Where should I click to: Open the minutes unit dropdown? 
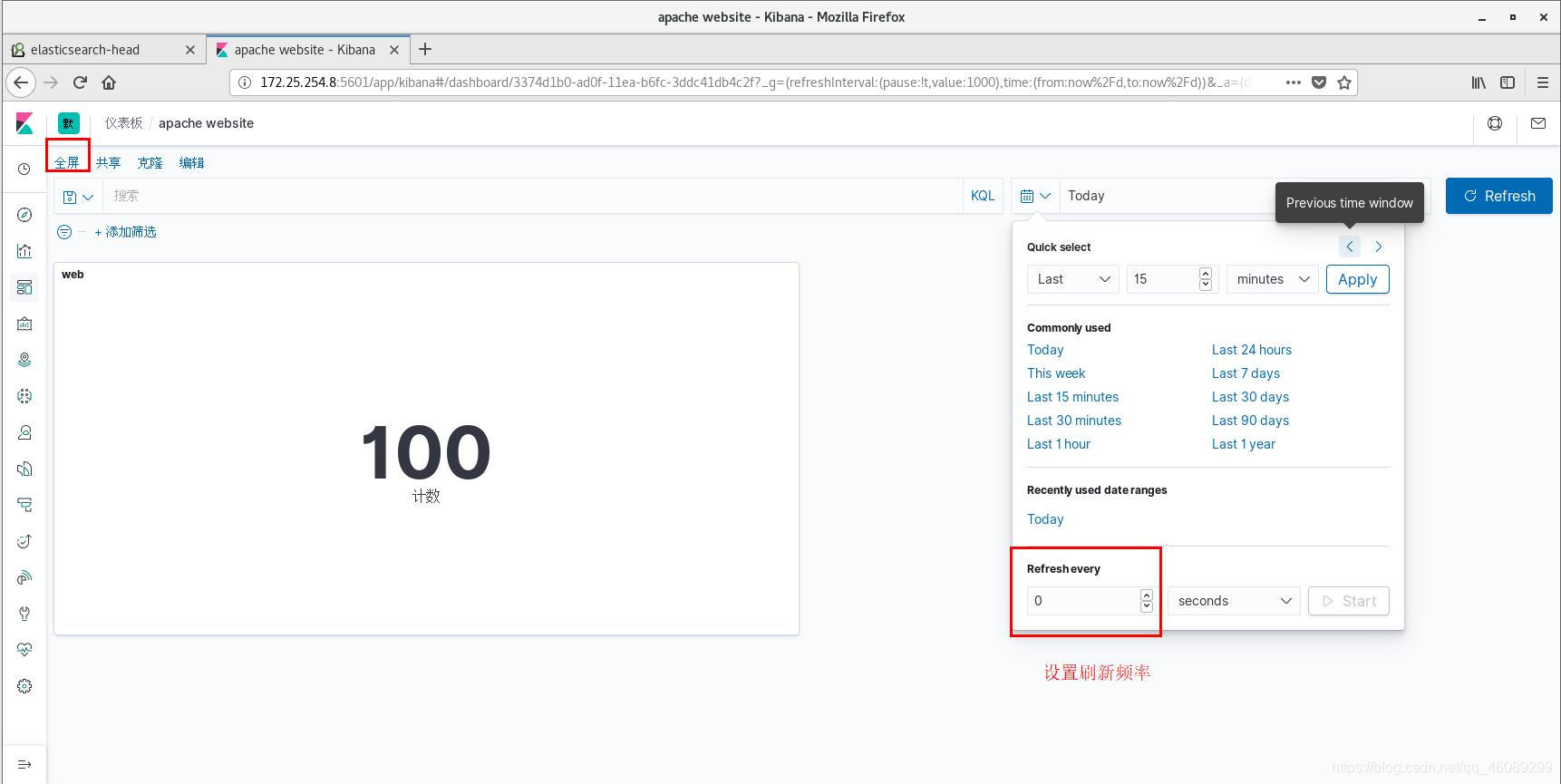click(1273, 279)
